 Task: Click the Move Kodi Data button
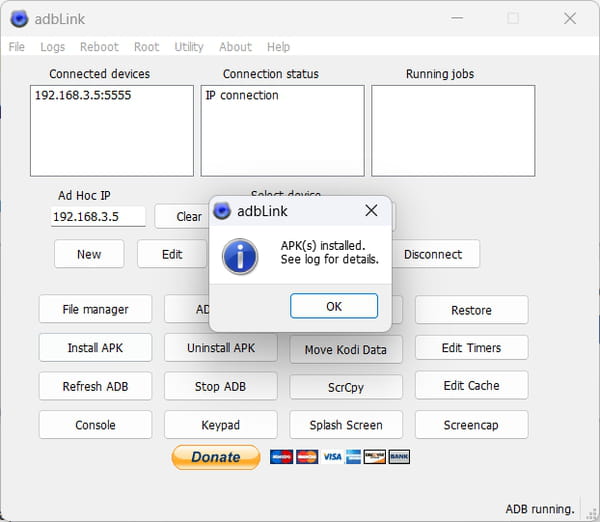346,349
